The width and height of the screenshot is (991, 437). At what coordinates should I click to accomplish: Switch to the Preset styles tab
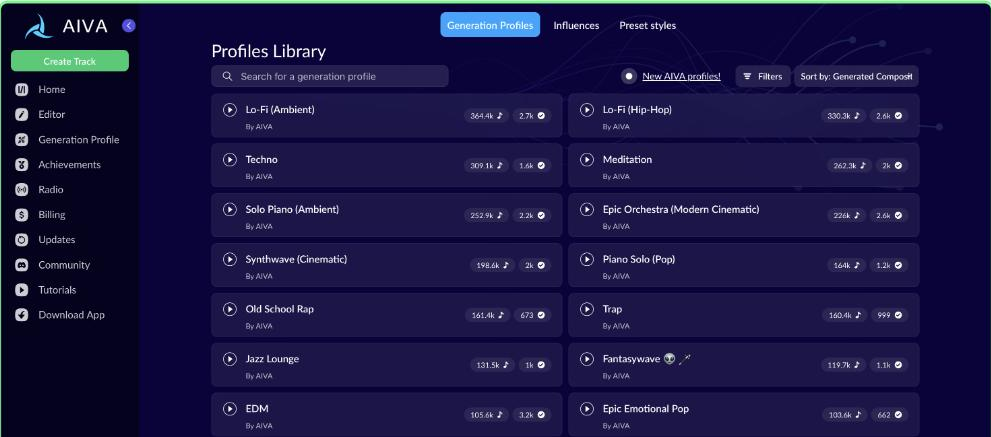tap(647, 26)
